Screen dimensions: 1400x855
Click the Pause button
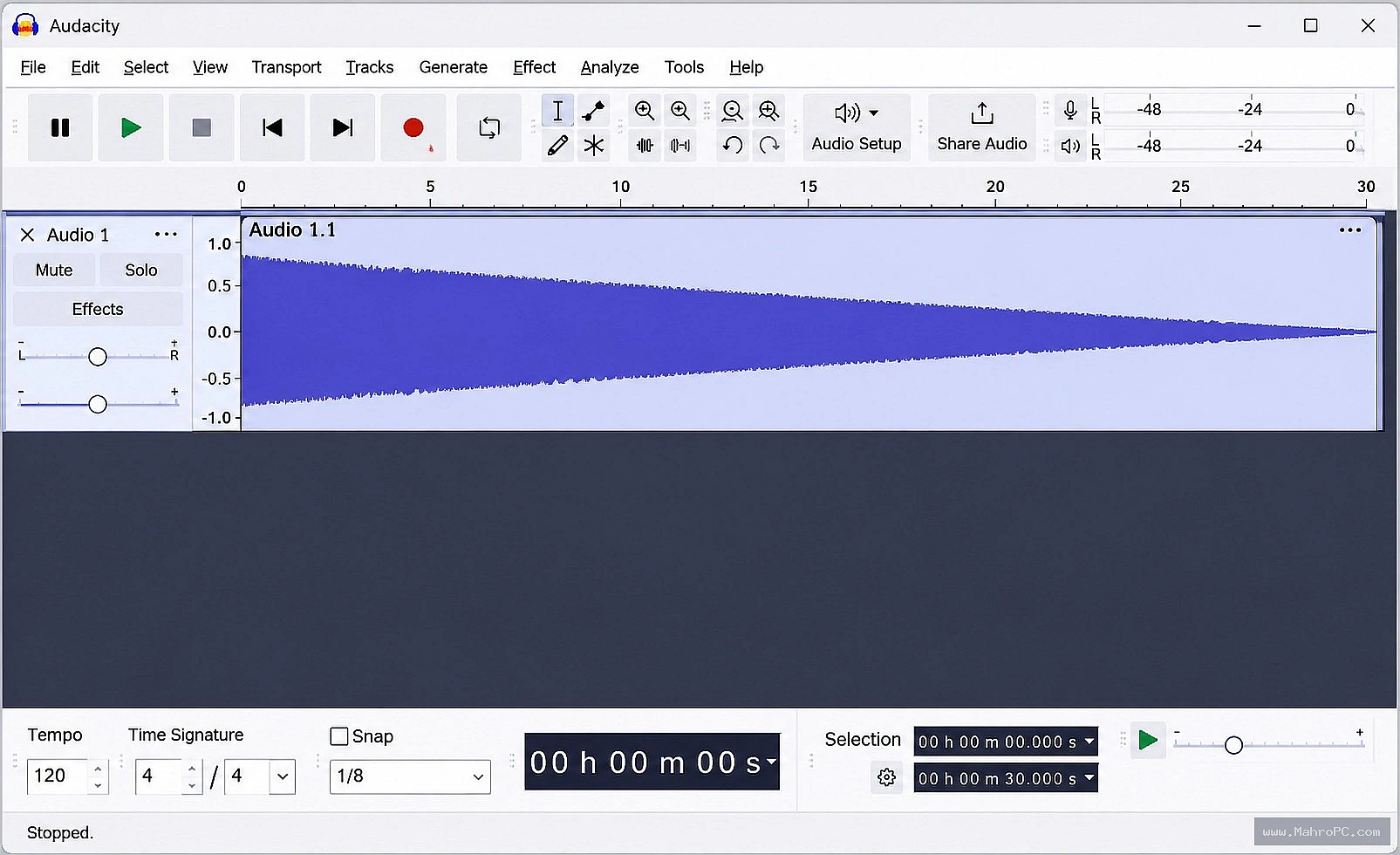(x=60, y=128)
